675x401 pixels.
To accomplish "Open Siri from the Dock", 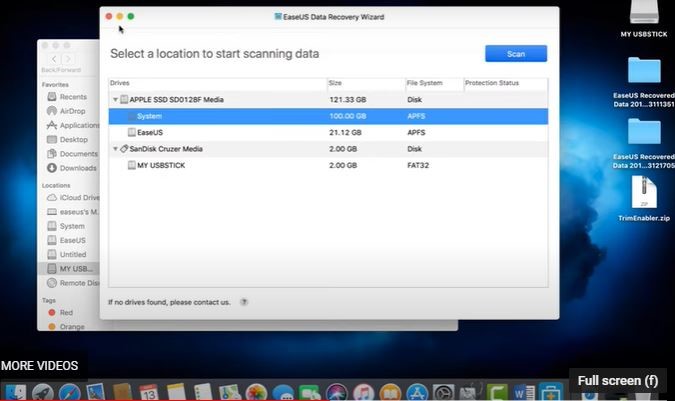I will (x=337, y=392).
